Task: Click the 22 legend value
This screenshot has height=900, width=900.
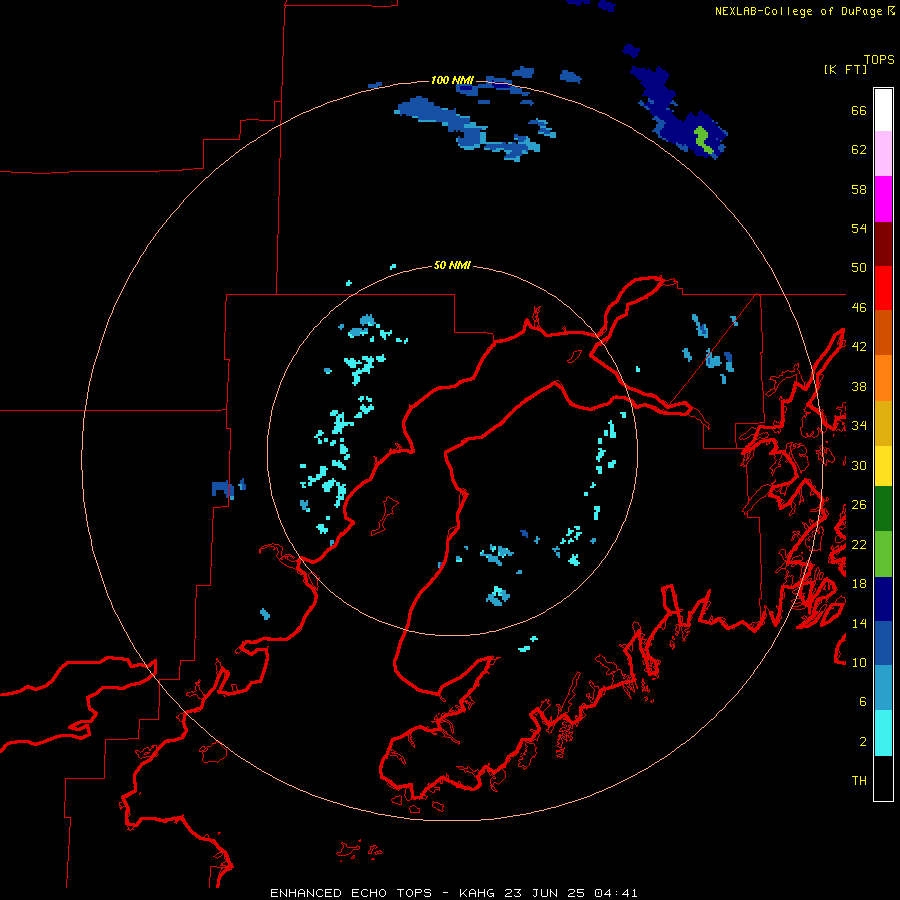Action: coord(859,544)
